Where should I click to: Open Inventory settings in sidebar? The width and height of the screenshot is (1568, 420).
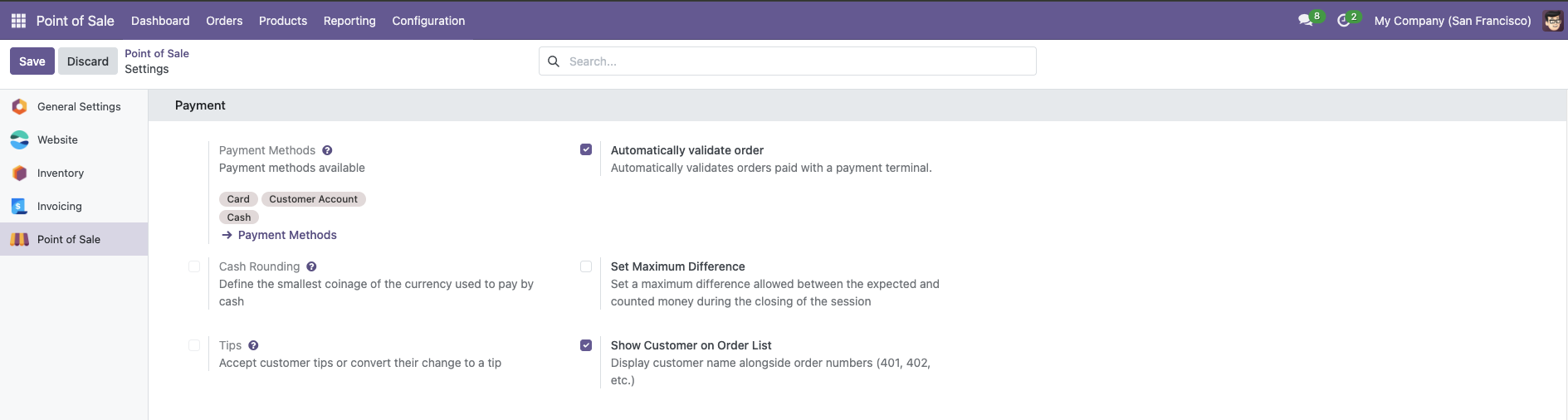[x=74, y=173]
